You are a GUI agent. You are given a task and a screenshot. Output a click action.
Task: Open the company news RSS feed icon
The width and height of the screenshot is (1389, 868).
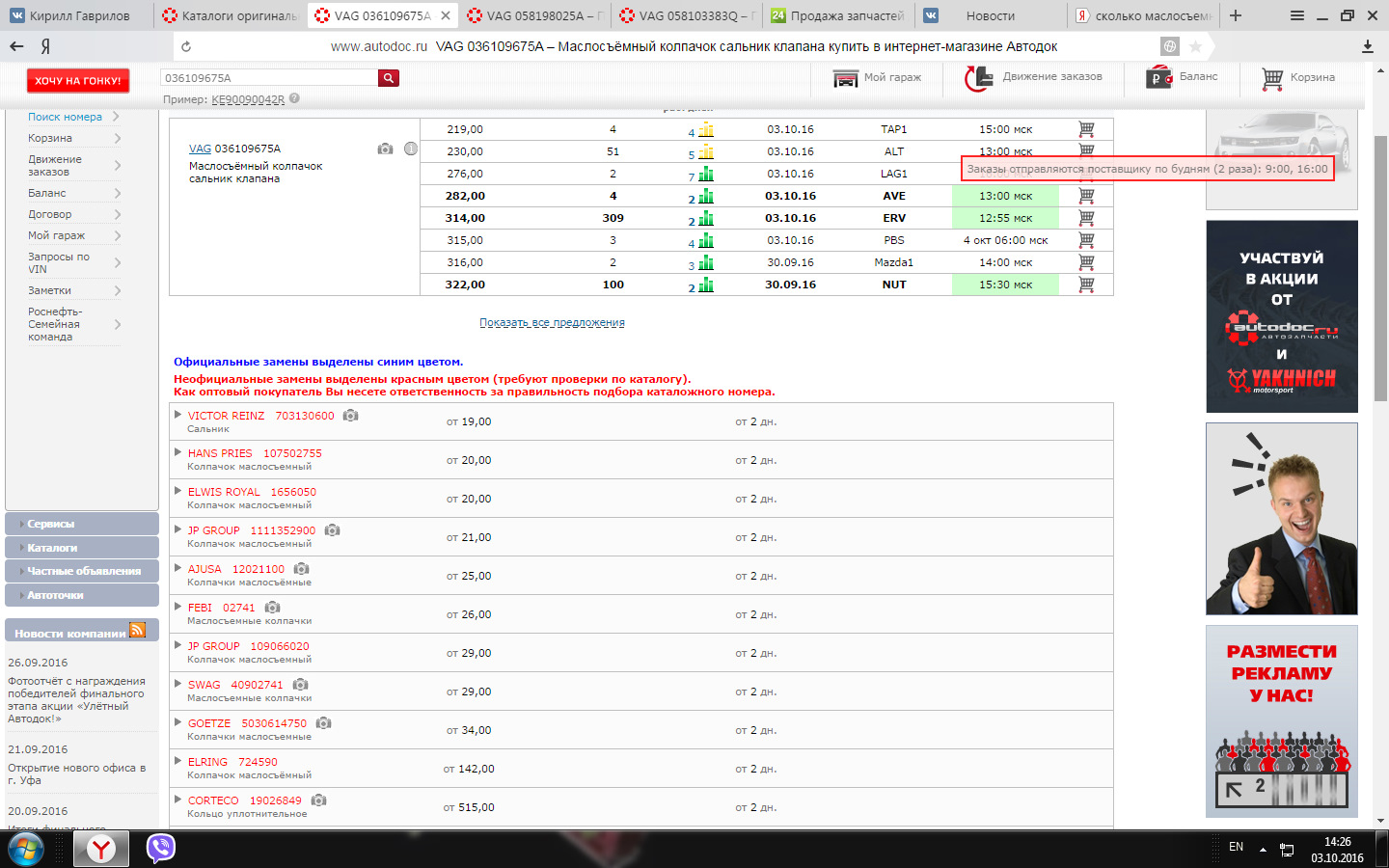click(137, 630)
